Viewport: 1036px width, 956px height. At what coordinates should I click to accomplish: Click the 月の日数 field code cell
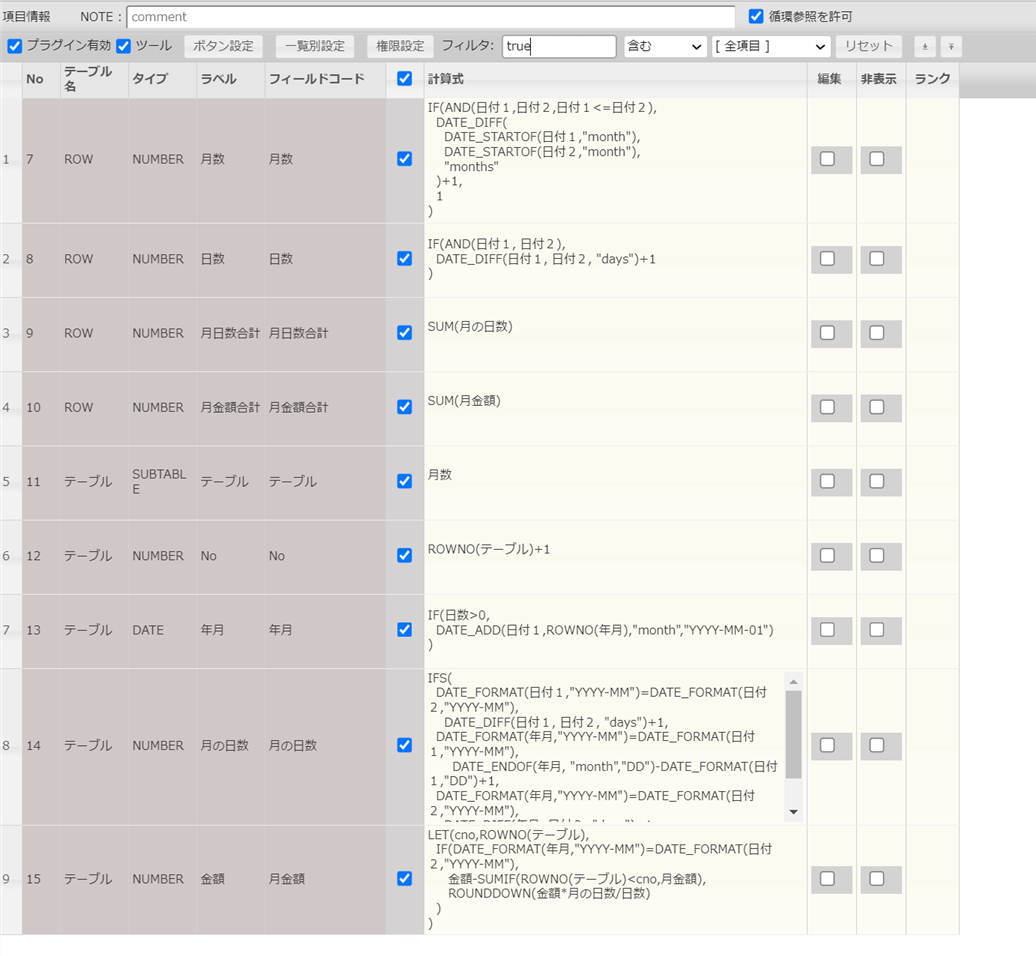tap(325, 746)
